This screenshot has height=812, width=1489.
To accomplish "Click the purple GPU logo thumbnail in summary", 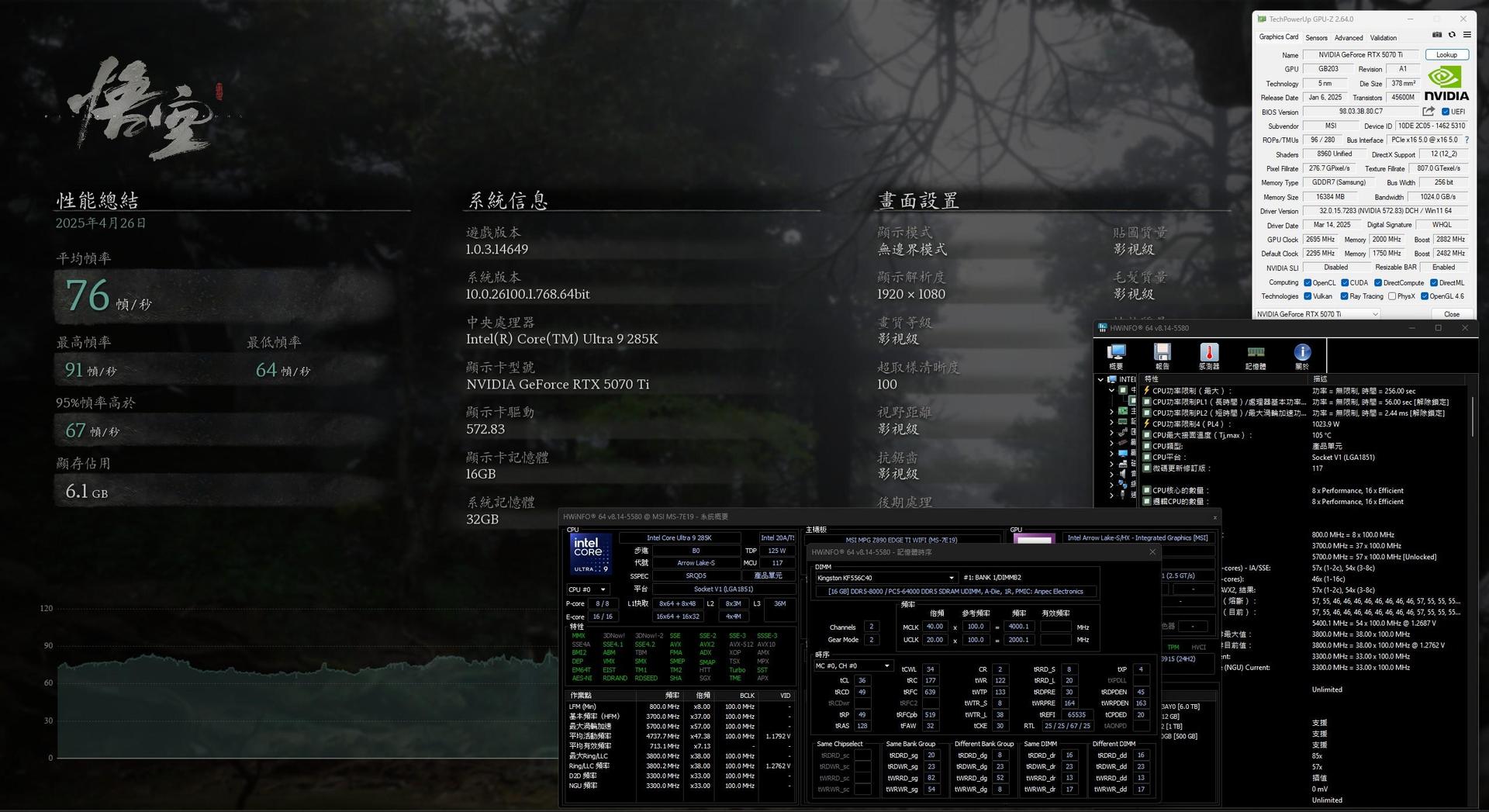I will click(x=1034, y=539).
